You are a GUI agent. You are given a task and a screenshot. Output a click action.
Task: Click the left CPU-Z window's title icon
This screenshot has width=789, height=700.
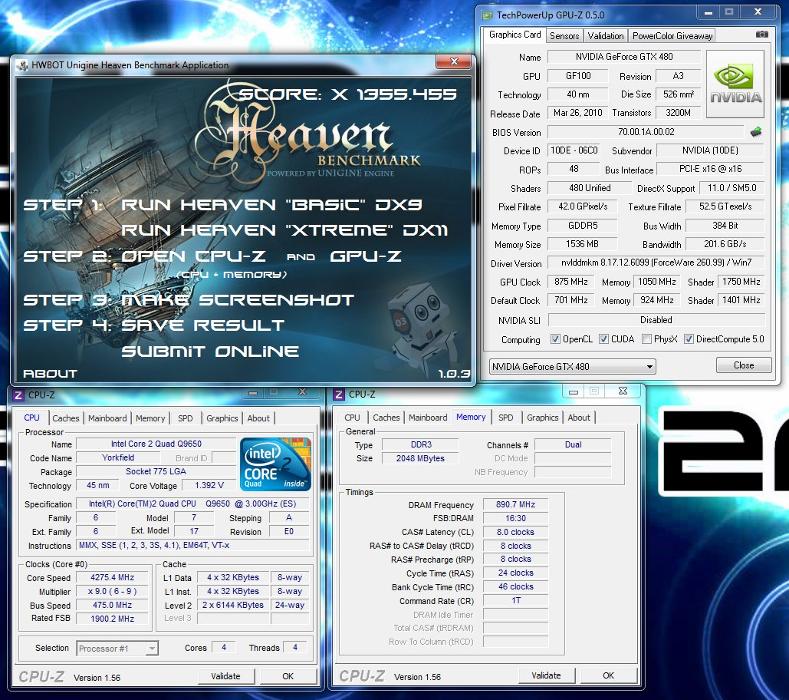pyautogui.click(x=18, y=395)
